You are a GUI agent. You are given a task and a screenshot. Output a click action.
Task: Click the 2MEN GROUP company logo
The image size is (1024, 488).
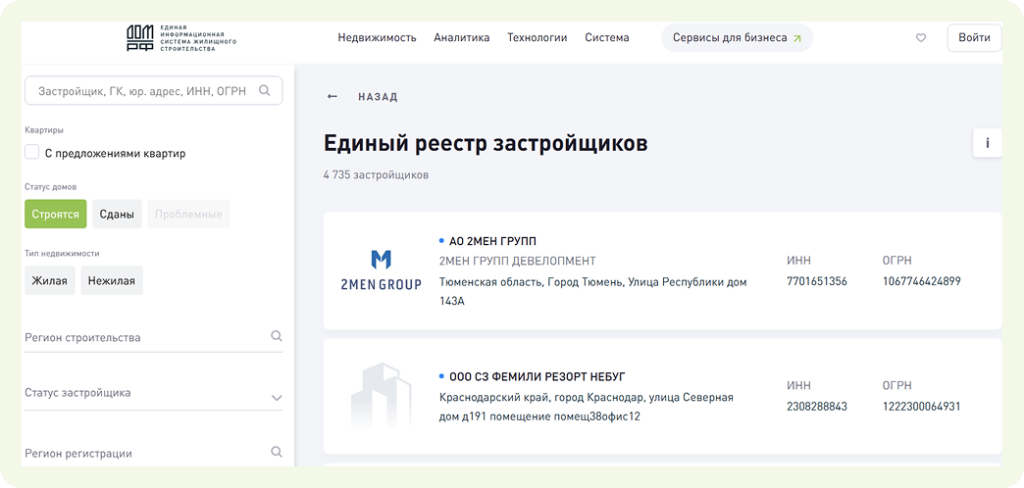pyautogui.click(x=381, y=270)
